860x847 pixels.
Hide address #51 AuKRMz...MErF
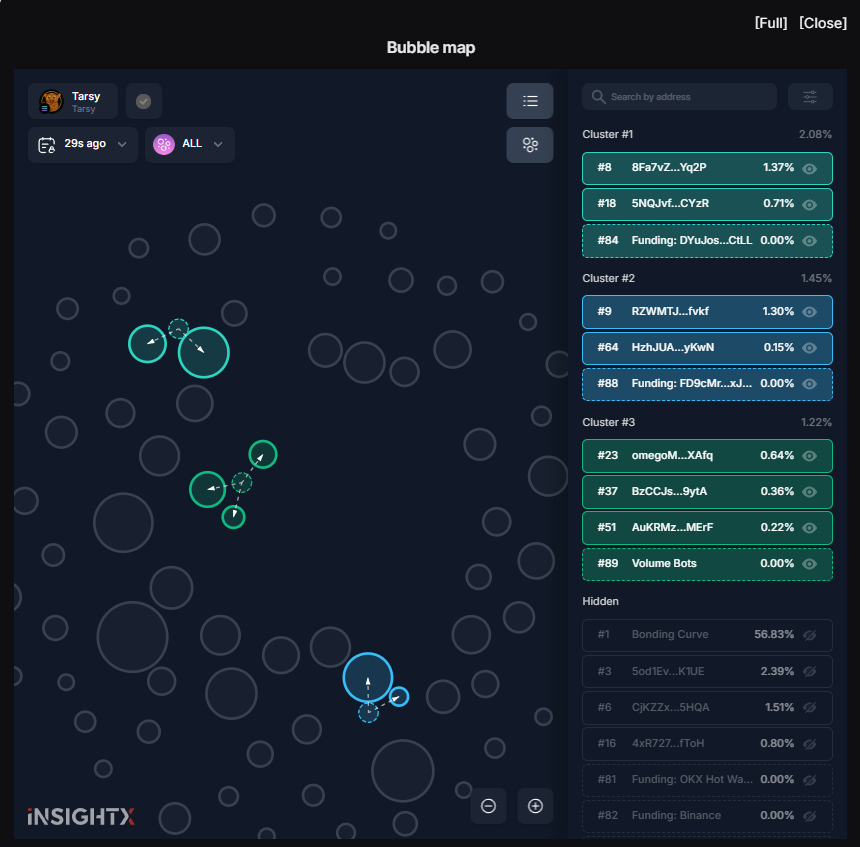(x=810, y=528)
